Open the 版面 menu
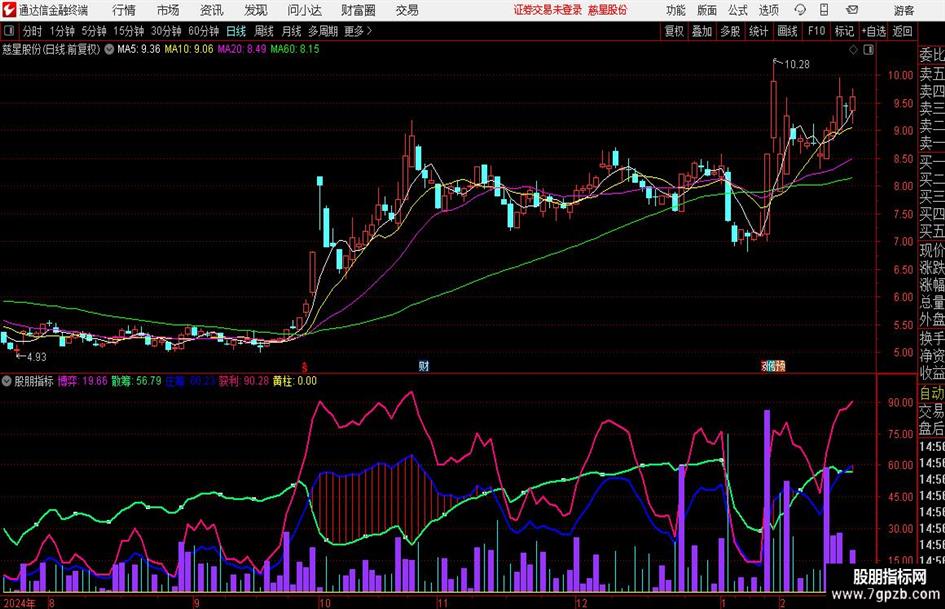The image size is (945, 609). tap(707, 10)
